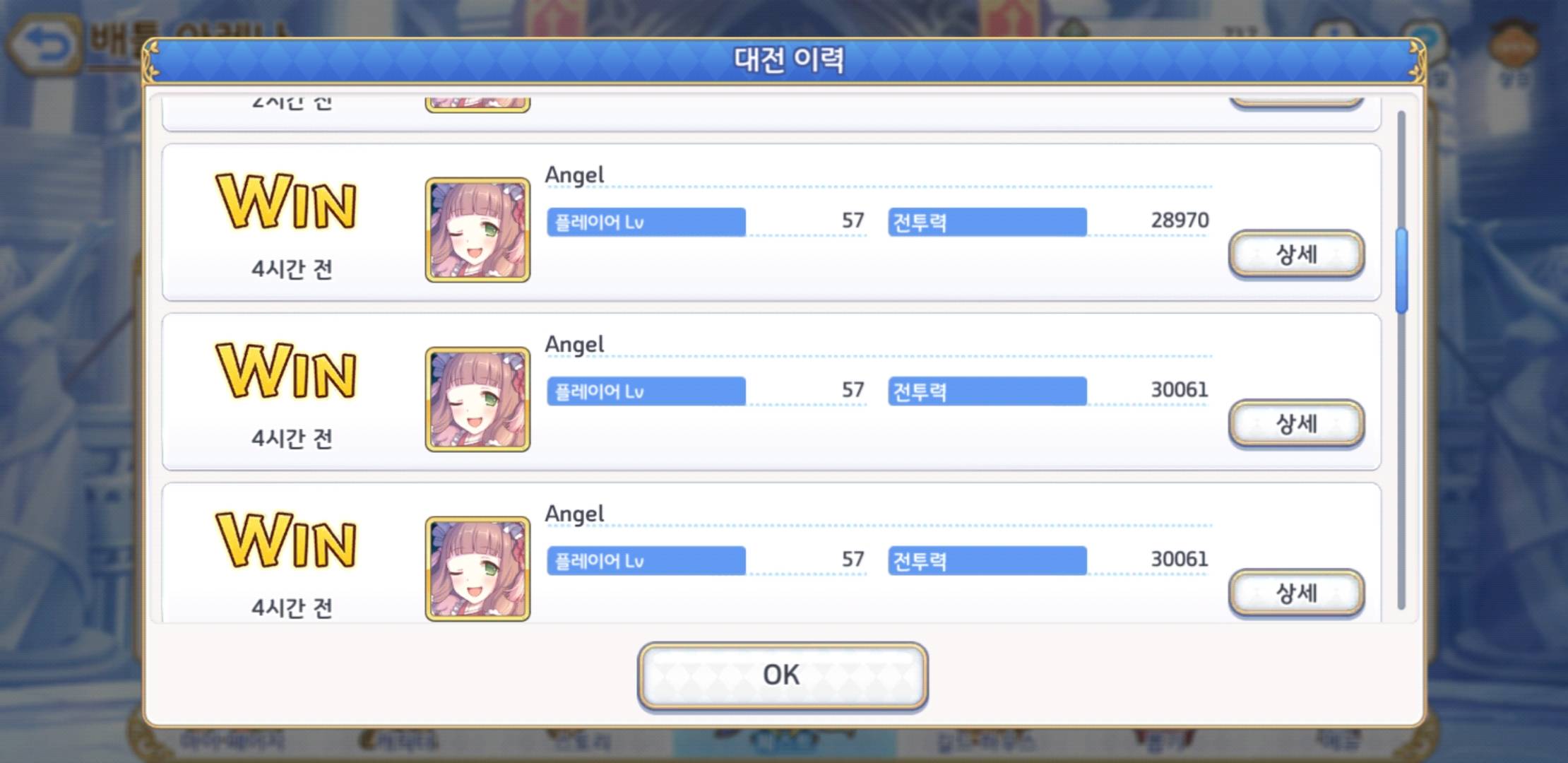Tap the partially visible 상세 button at the top

click(x=1296, y=102)
